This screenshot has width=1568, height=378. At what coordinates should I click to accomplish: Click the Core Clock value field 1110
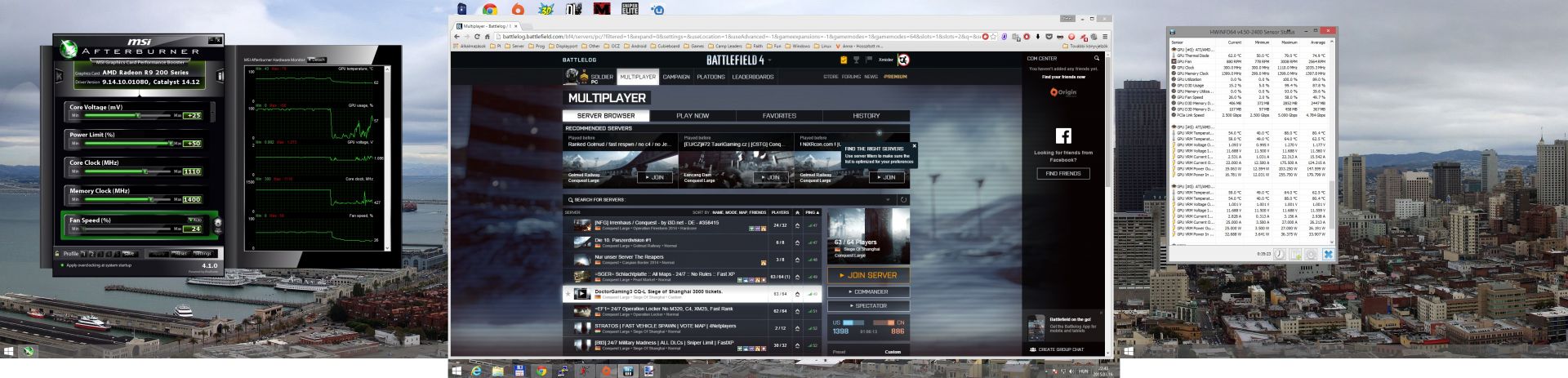192,171
